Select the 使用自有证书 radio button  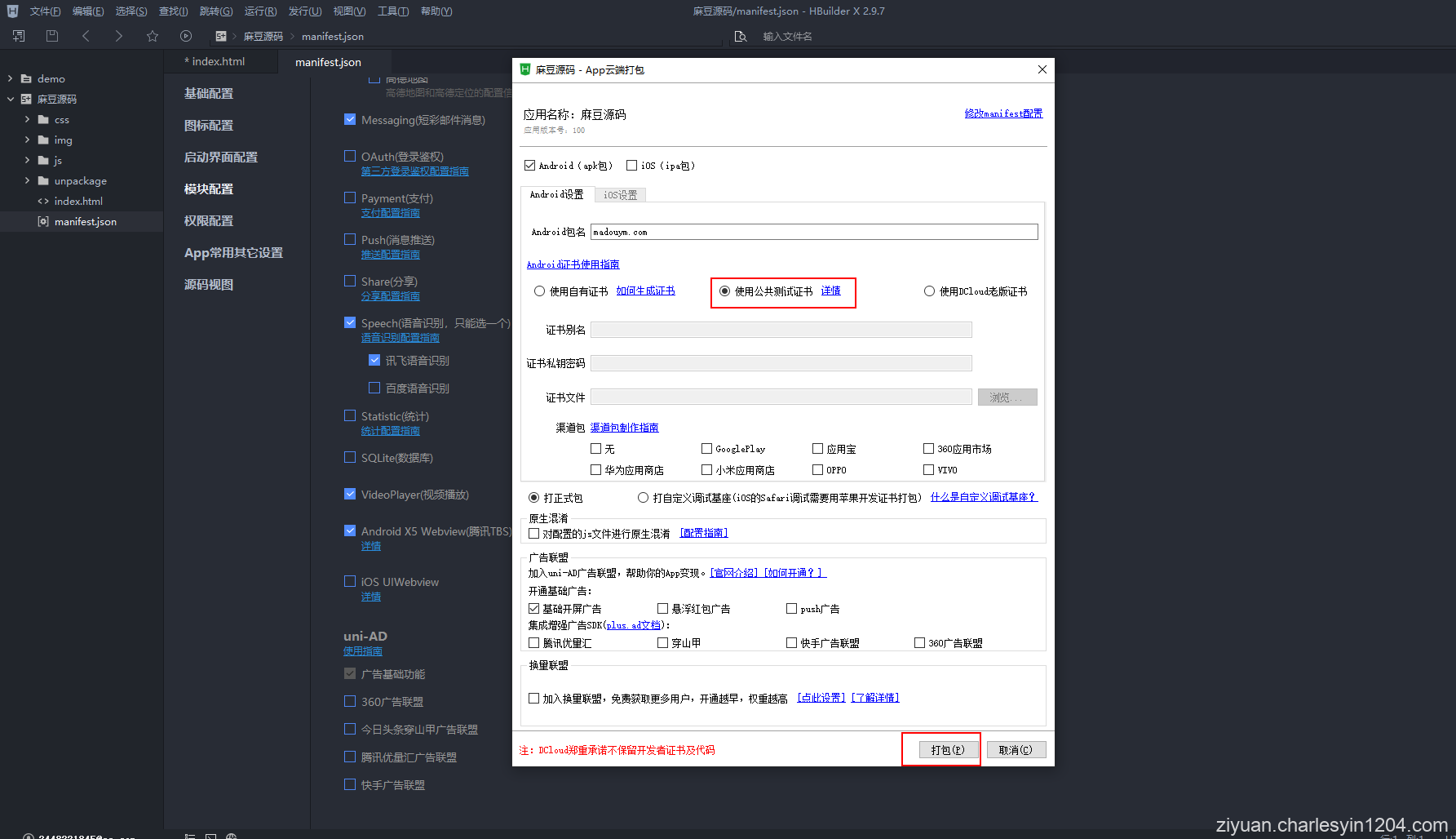pyautogui.click(x=539, y=291)
